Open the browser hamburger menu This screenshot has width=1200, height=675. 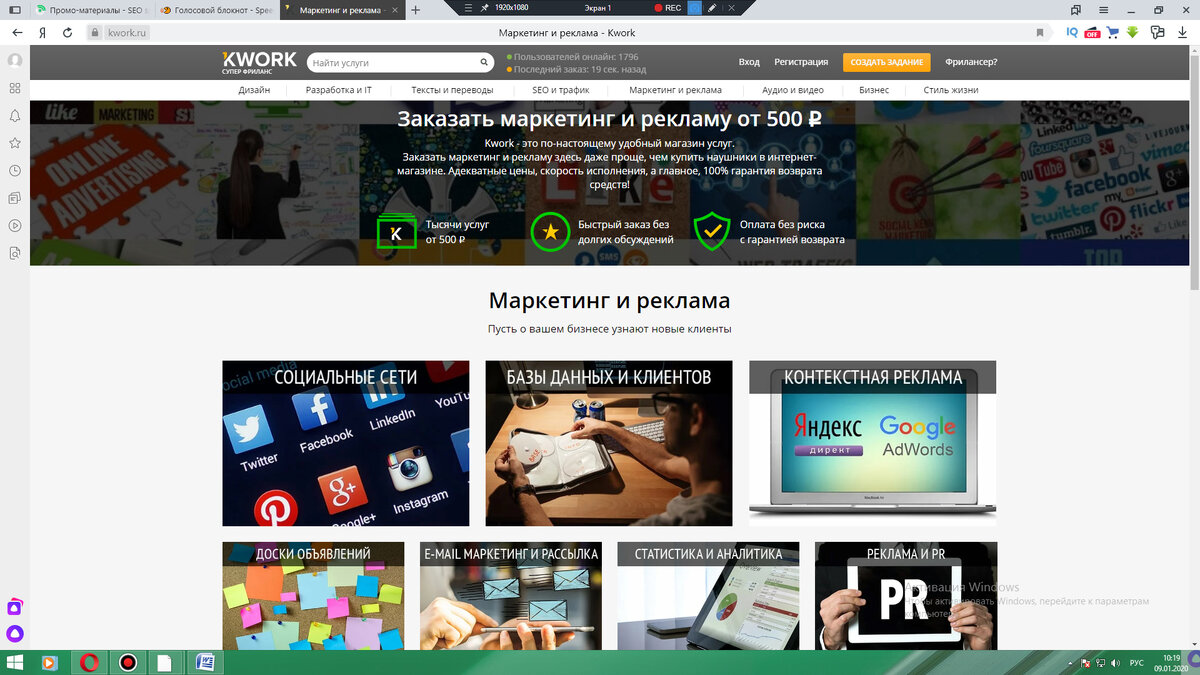(1104, 9)
